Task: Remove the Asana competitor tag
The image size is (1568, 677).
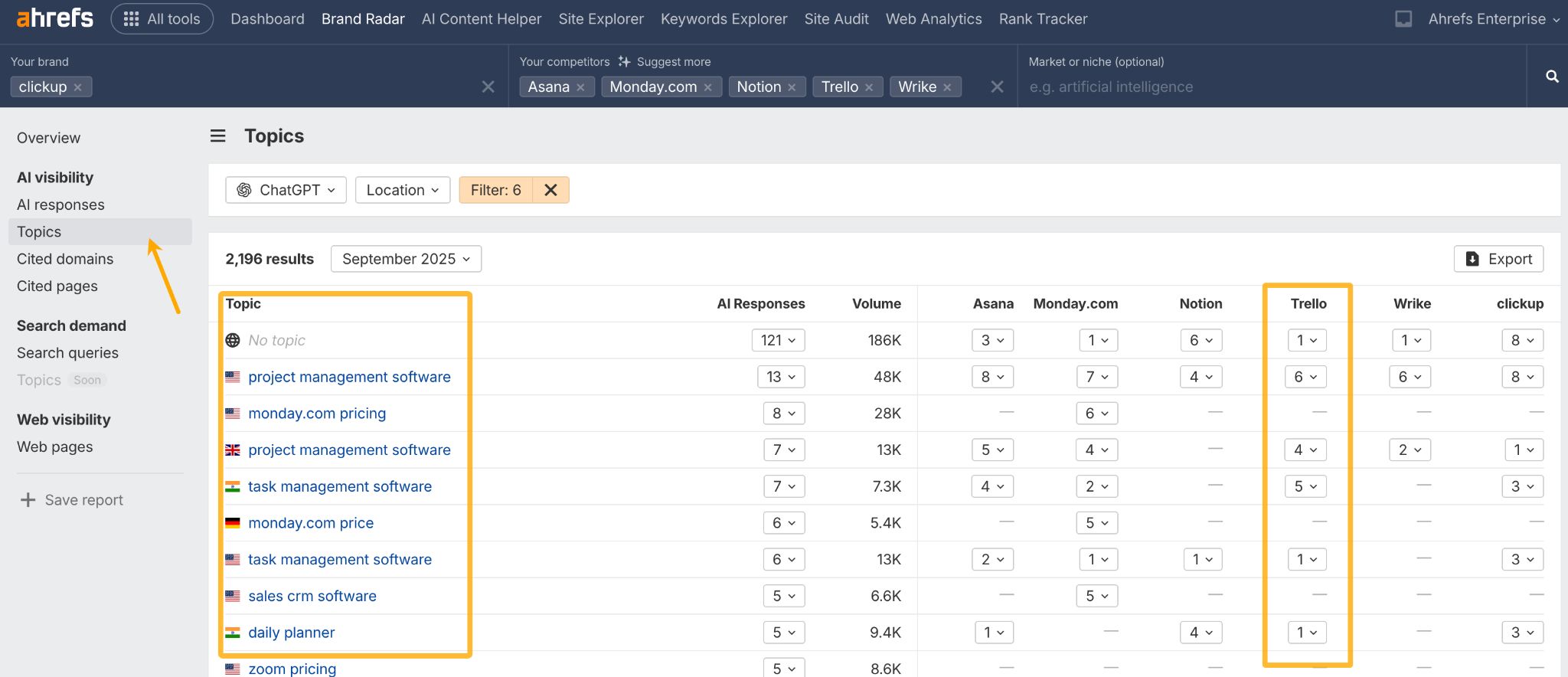Action: point(581,87)
